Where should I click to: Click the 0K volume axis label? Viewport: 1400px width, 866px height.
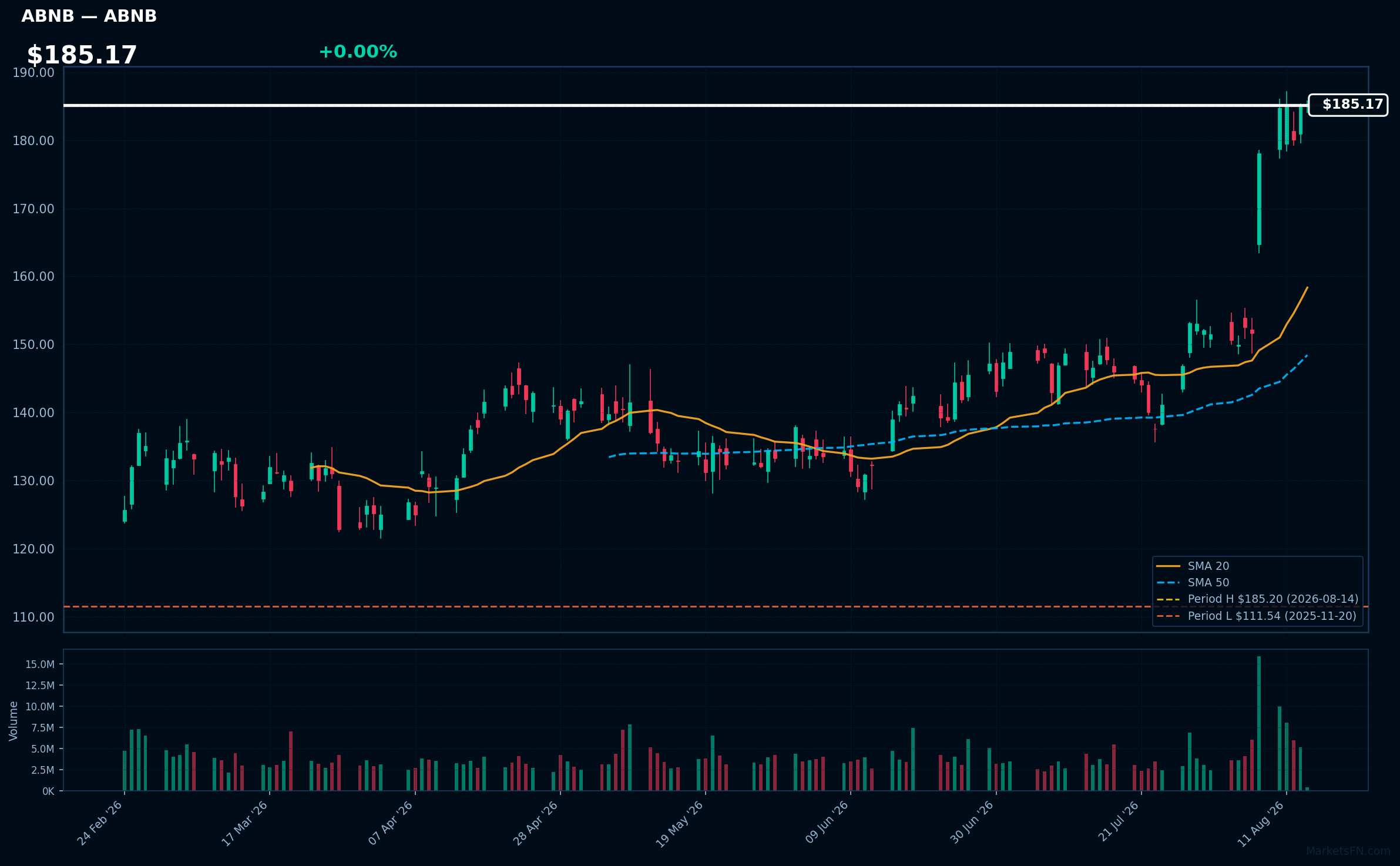48,791
